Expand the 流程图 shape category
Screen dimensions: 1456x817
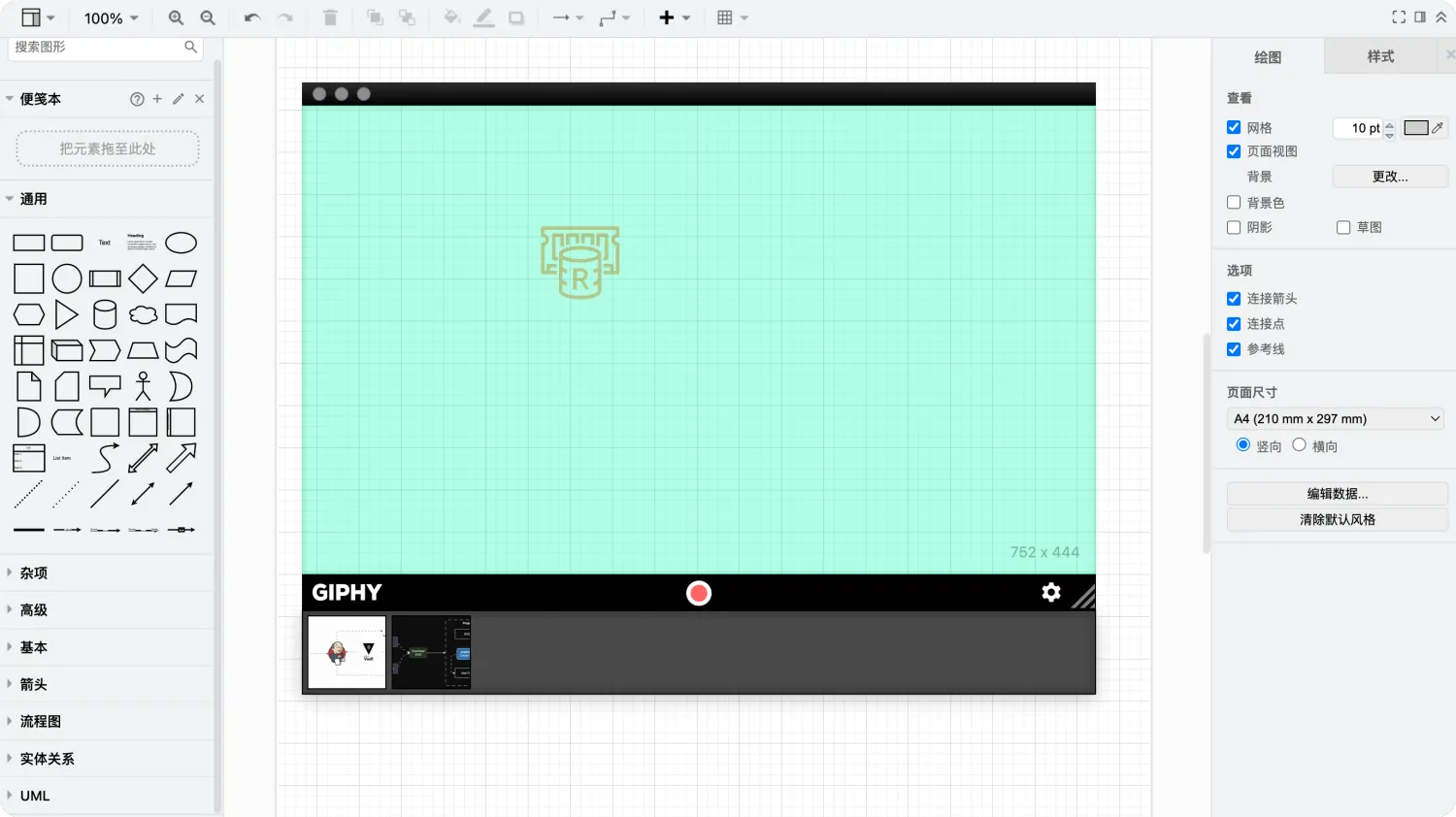point(41,721)
